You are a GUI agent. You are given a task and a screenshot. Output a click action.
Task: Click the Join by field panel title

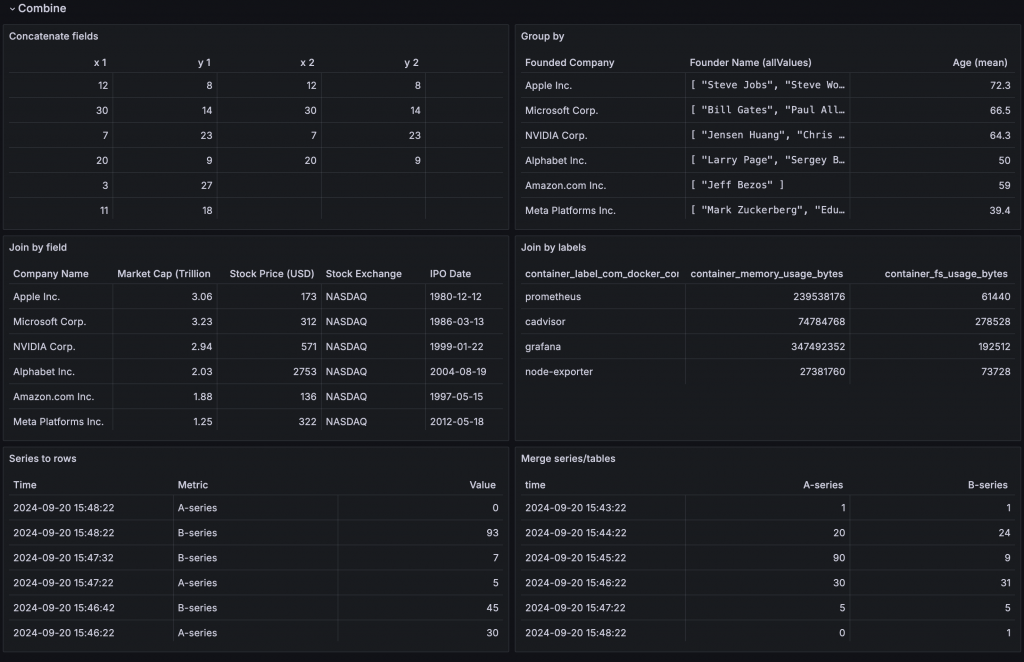(x=38, y=247)
